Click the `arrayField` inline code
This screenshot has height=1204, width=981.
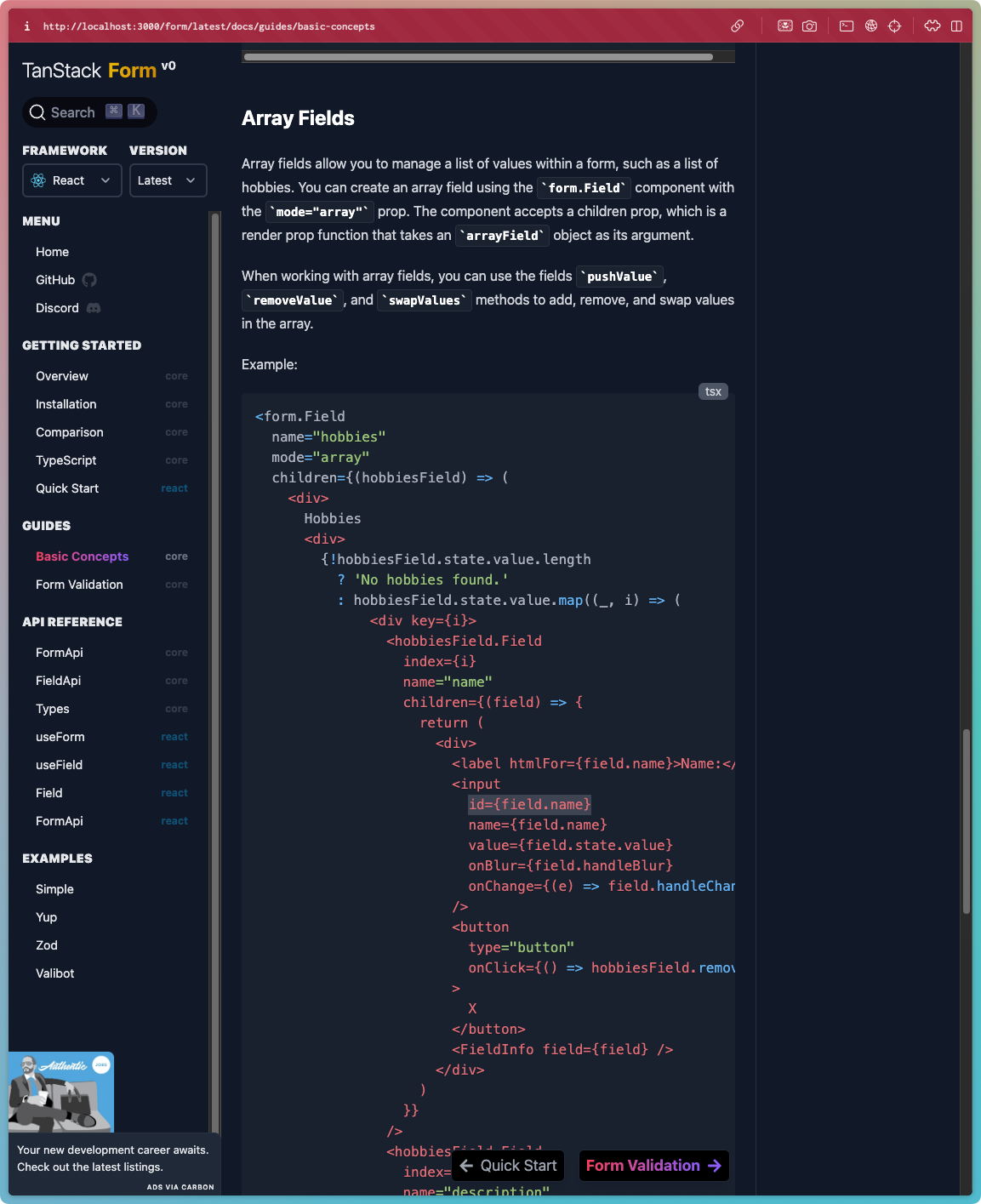pos(502,236)
